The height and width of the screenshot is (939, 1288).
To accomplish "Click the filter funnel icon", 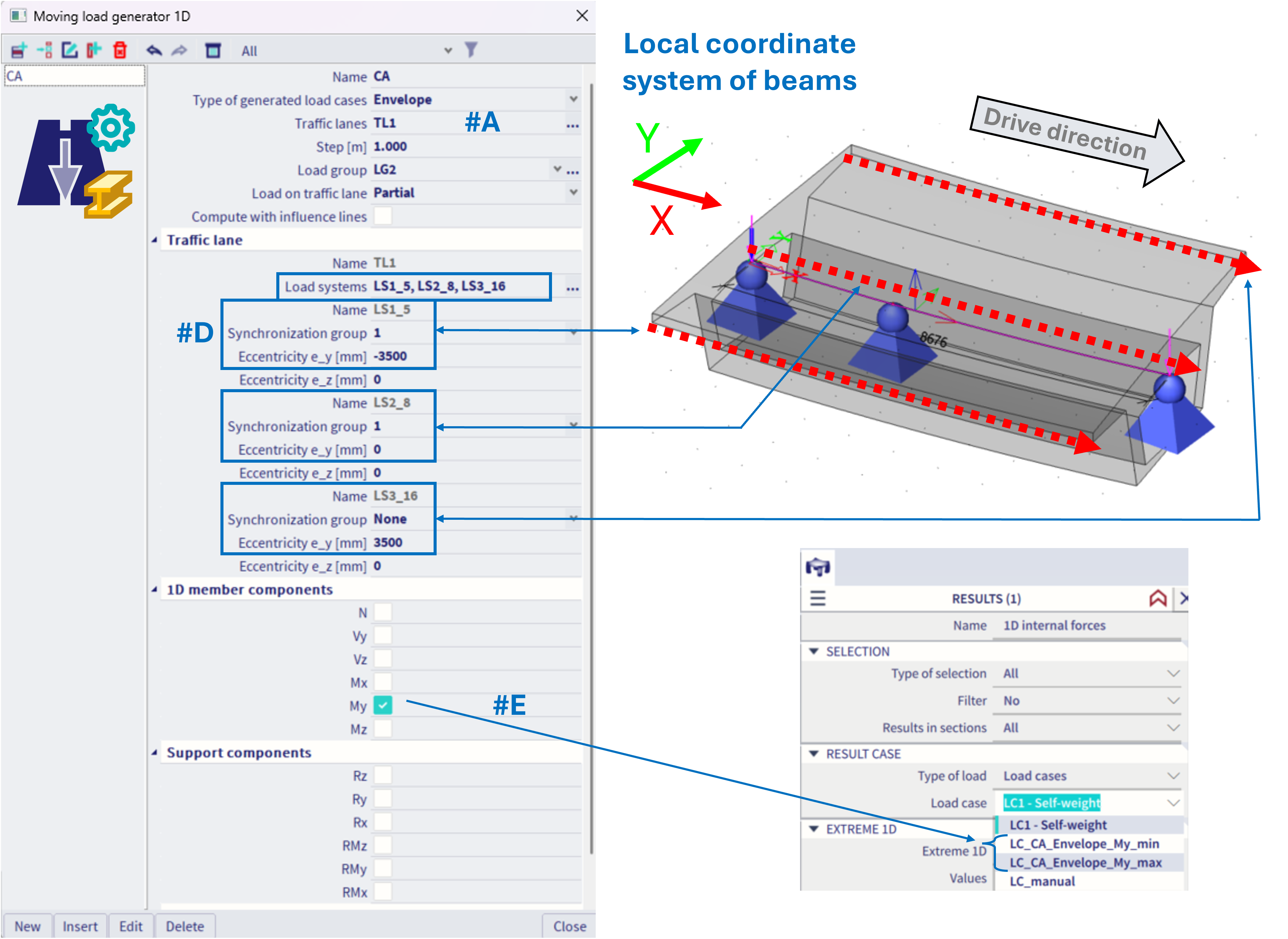I will 471,50.
